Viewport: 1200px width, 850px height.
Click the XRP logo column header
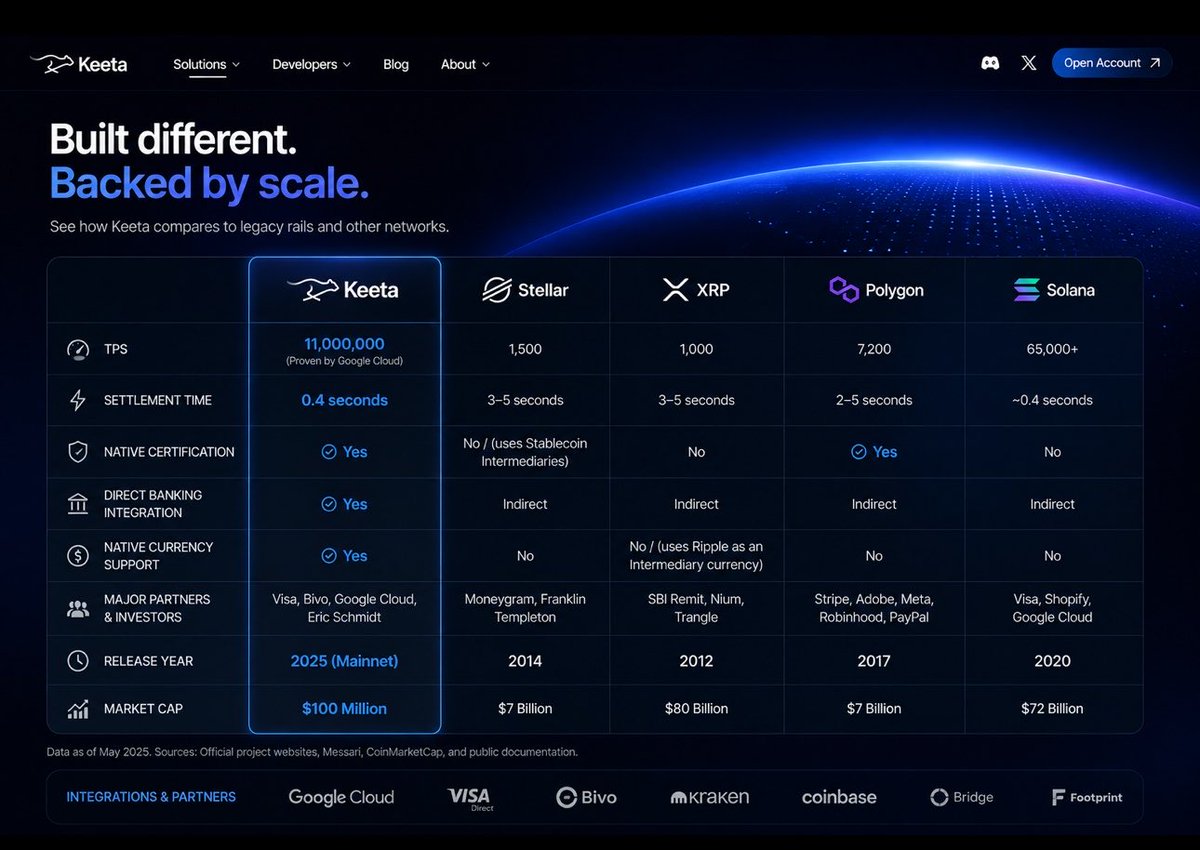click(696, 290)
